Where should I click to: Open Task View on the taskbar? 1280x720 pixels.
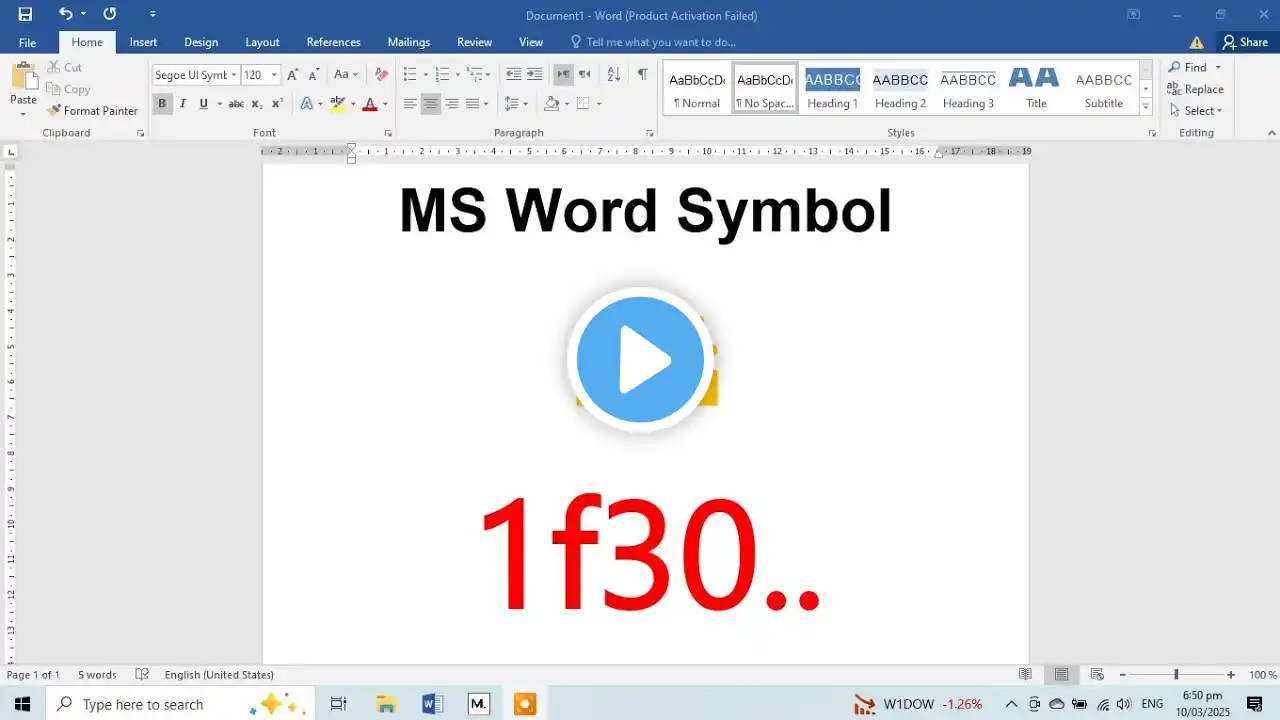[338, 704]
